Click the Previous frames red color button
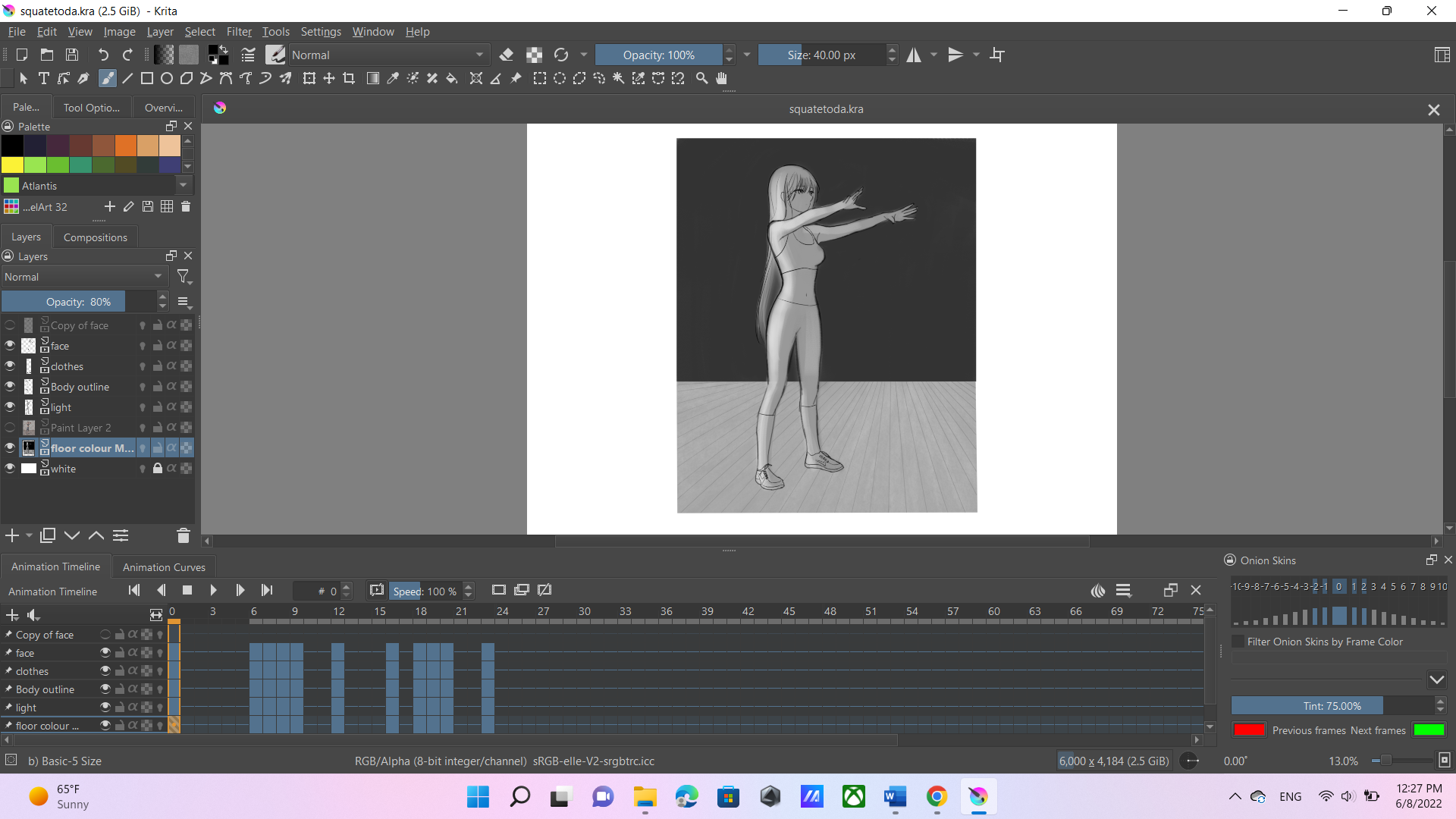Screen dimensions: 1456x819 [1249, 730]
